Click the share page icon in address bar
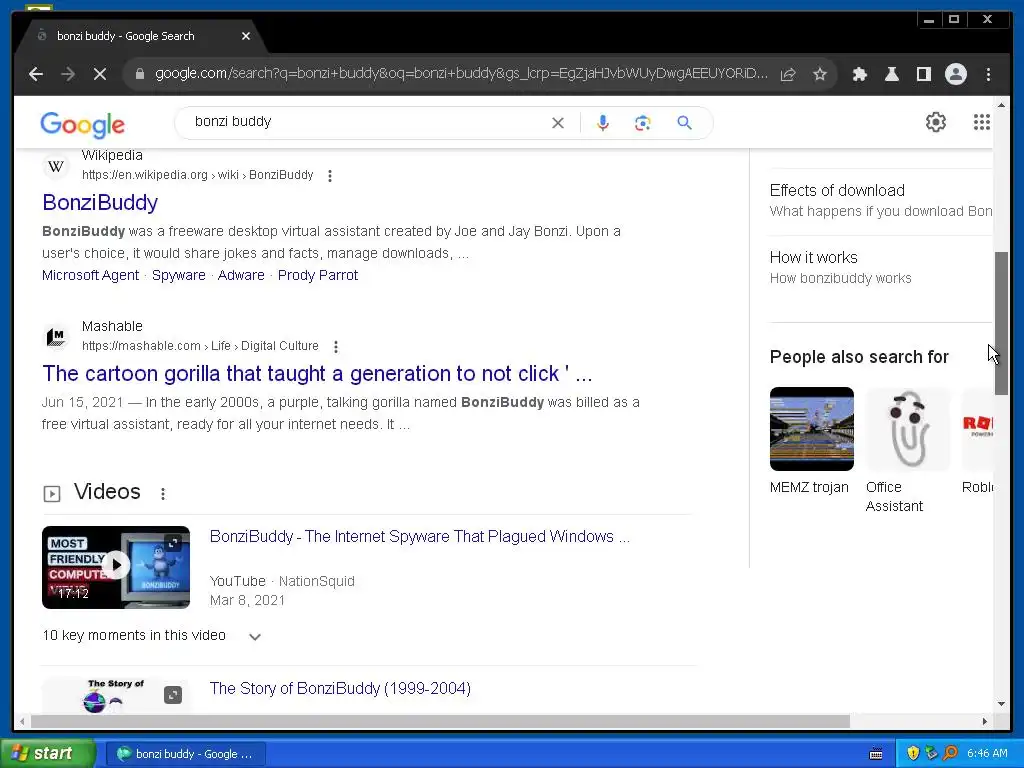The height and width of the screenshot is (768, 1024). [788, 74]
